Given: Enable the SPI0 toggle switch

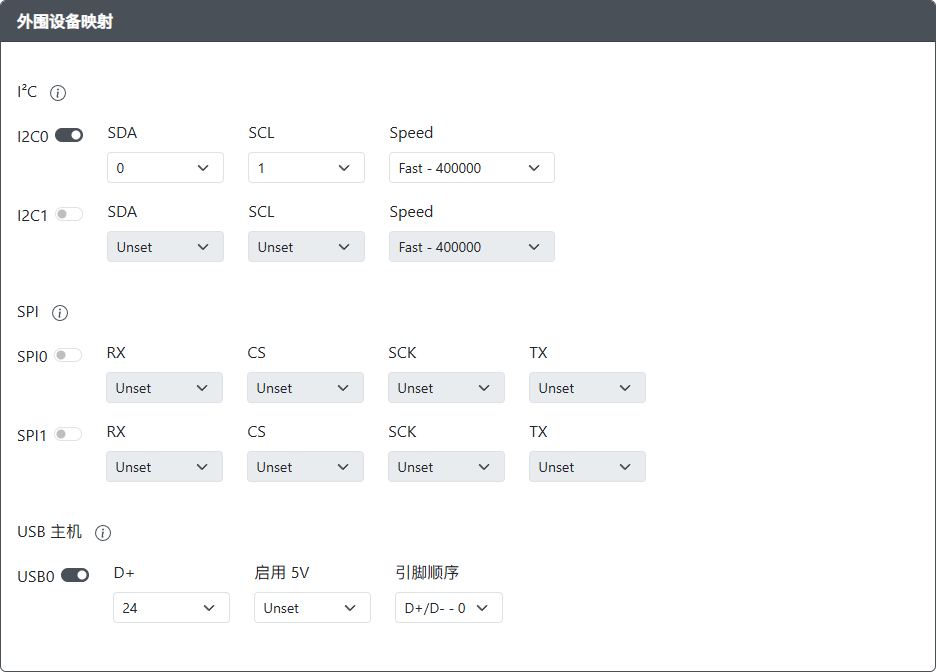Looking at the screenshot, I should (x=68, y=355).
